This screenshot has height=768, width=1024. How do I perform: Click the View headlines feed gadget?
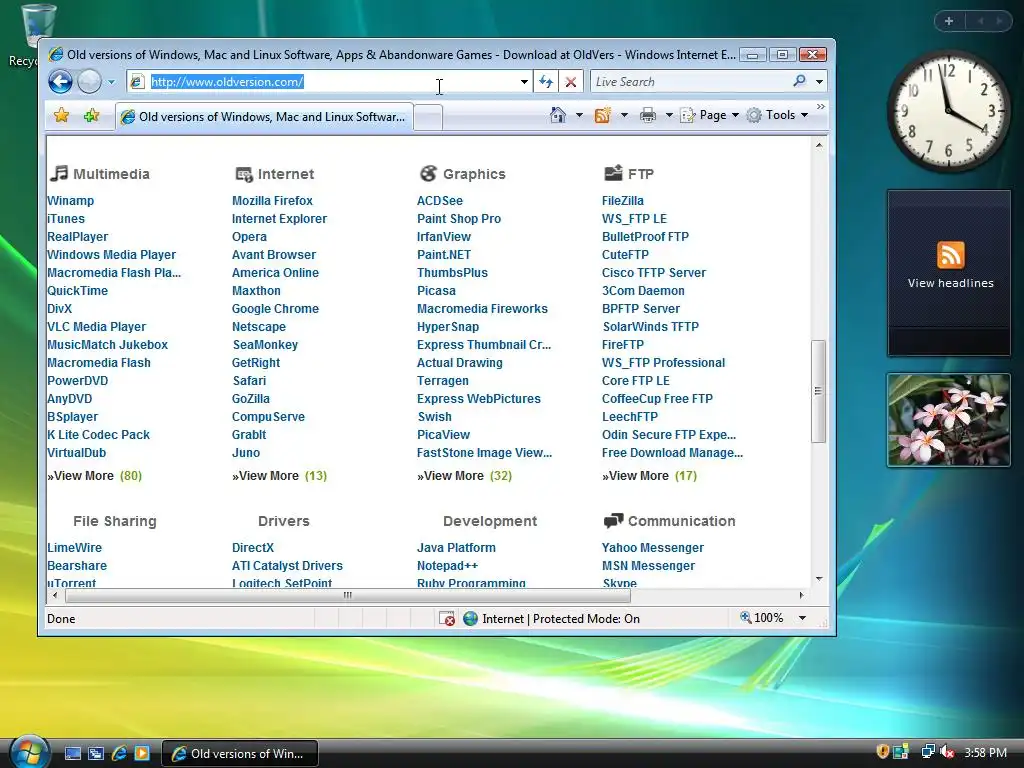pyautogui.click(x=950, y=273)
